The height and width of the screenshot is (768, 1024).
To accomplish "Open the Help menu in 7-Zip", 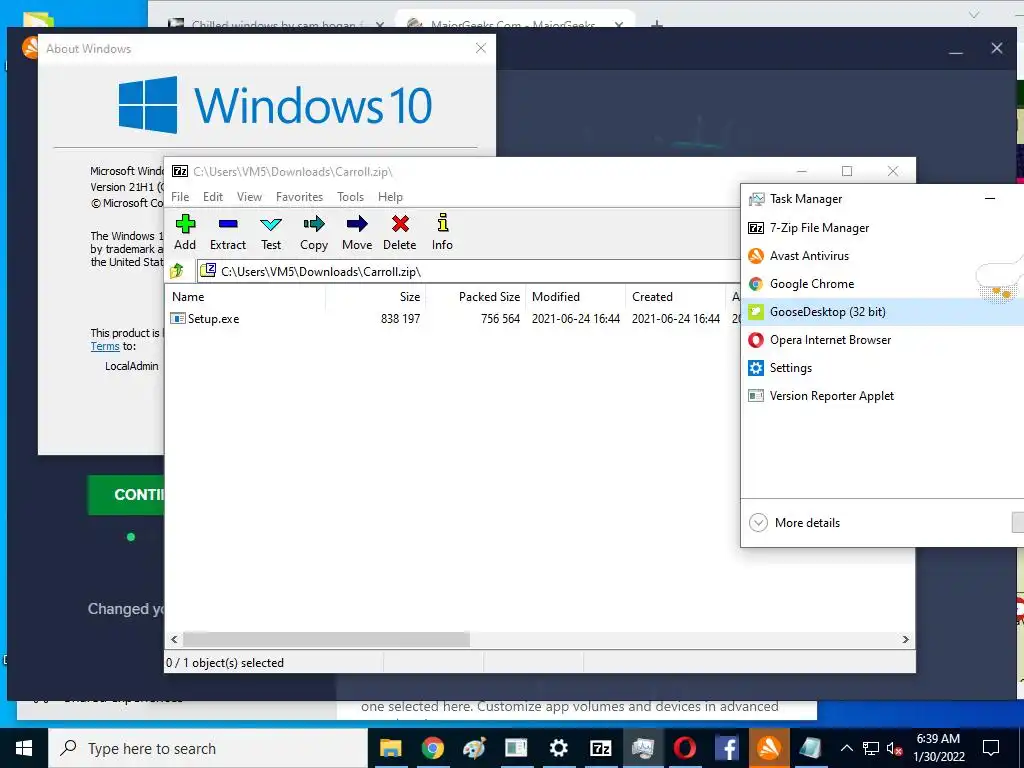I will coord(391,197).
